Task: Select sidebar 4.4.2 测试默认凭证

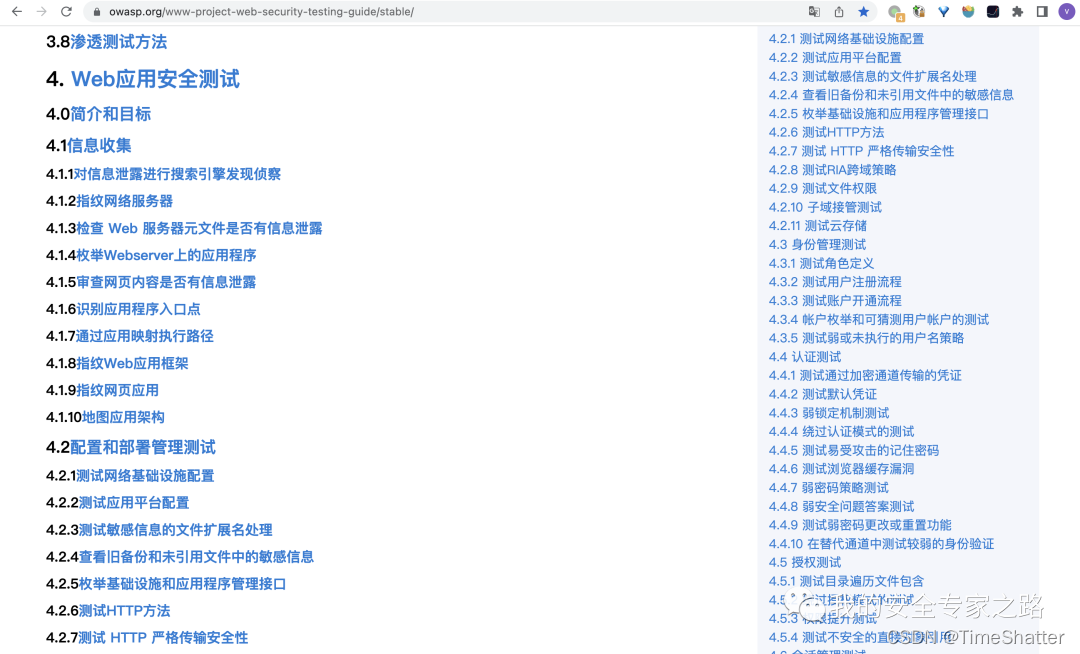Action: 823,394
